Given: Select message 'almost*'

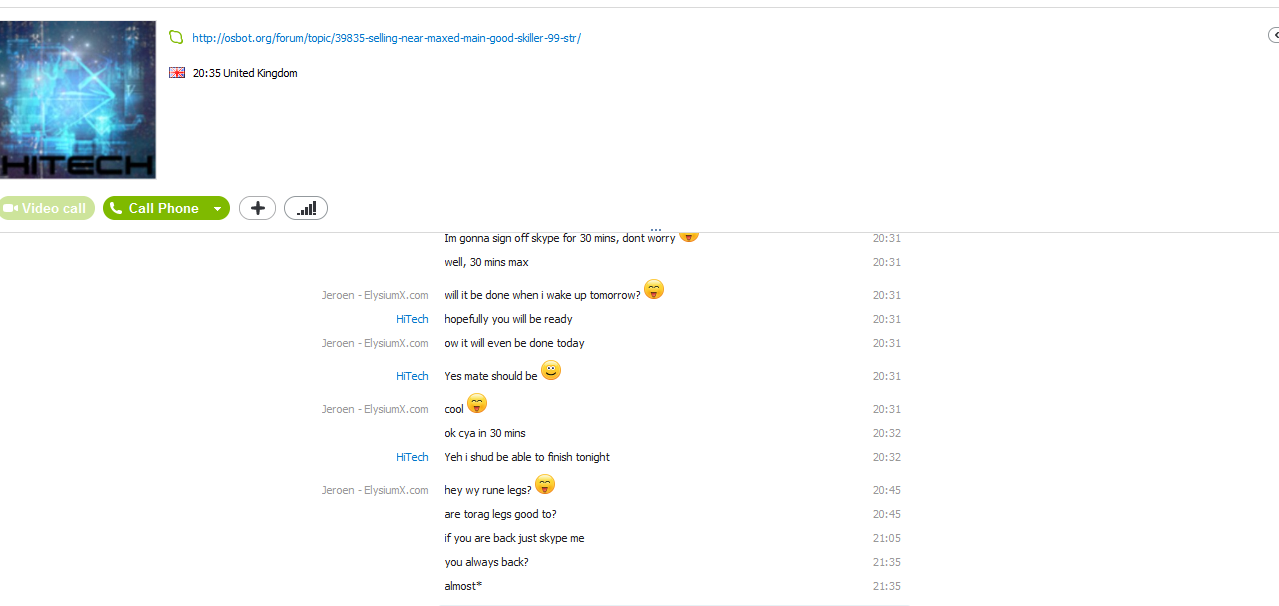Looking at the screenshot, I should tap(463, 586).
